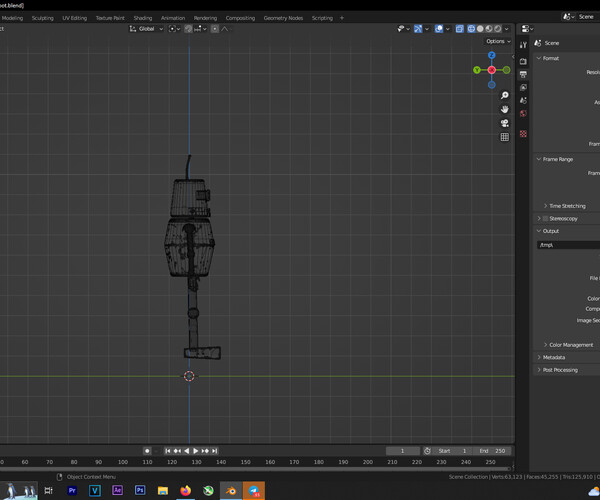
Task: Toggle camera view with the camera icon
Action: click(x=505, y=123)
